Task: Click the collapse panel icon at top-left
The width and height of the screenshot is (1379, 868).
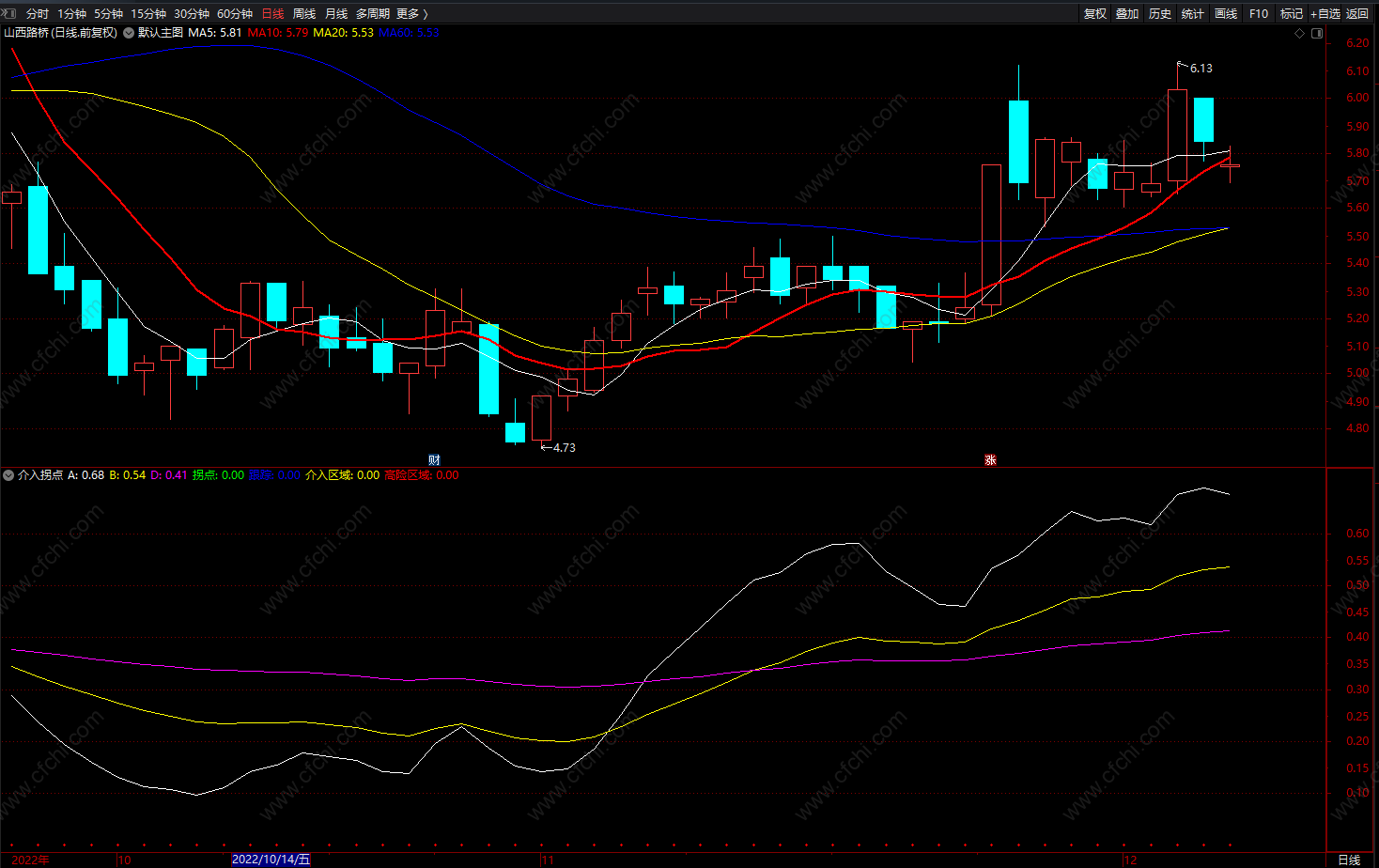Action: (9, 13)
